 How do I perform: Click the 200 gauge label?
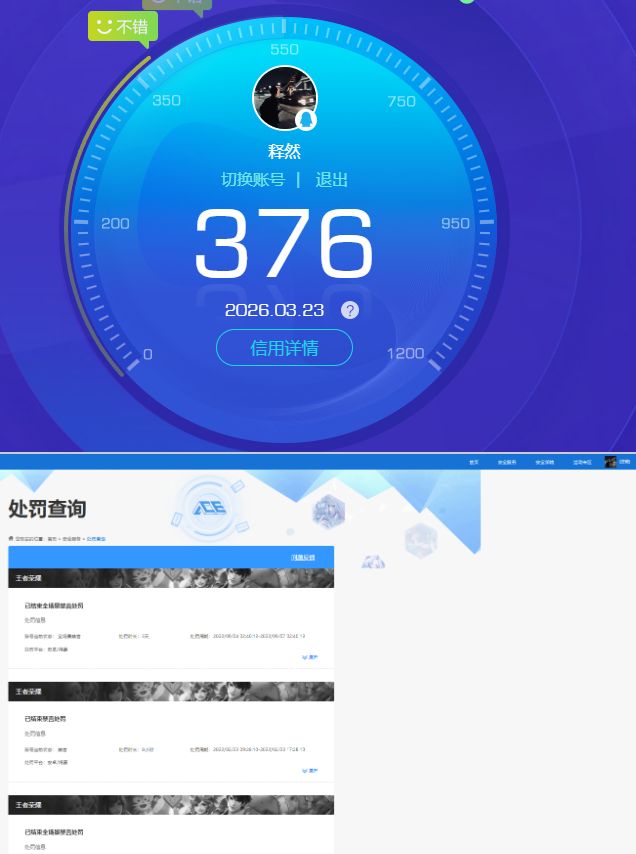click(x=115, y=223)
